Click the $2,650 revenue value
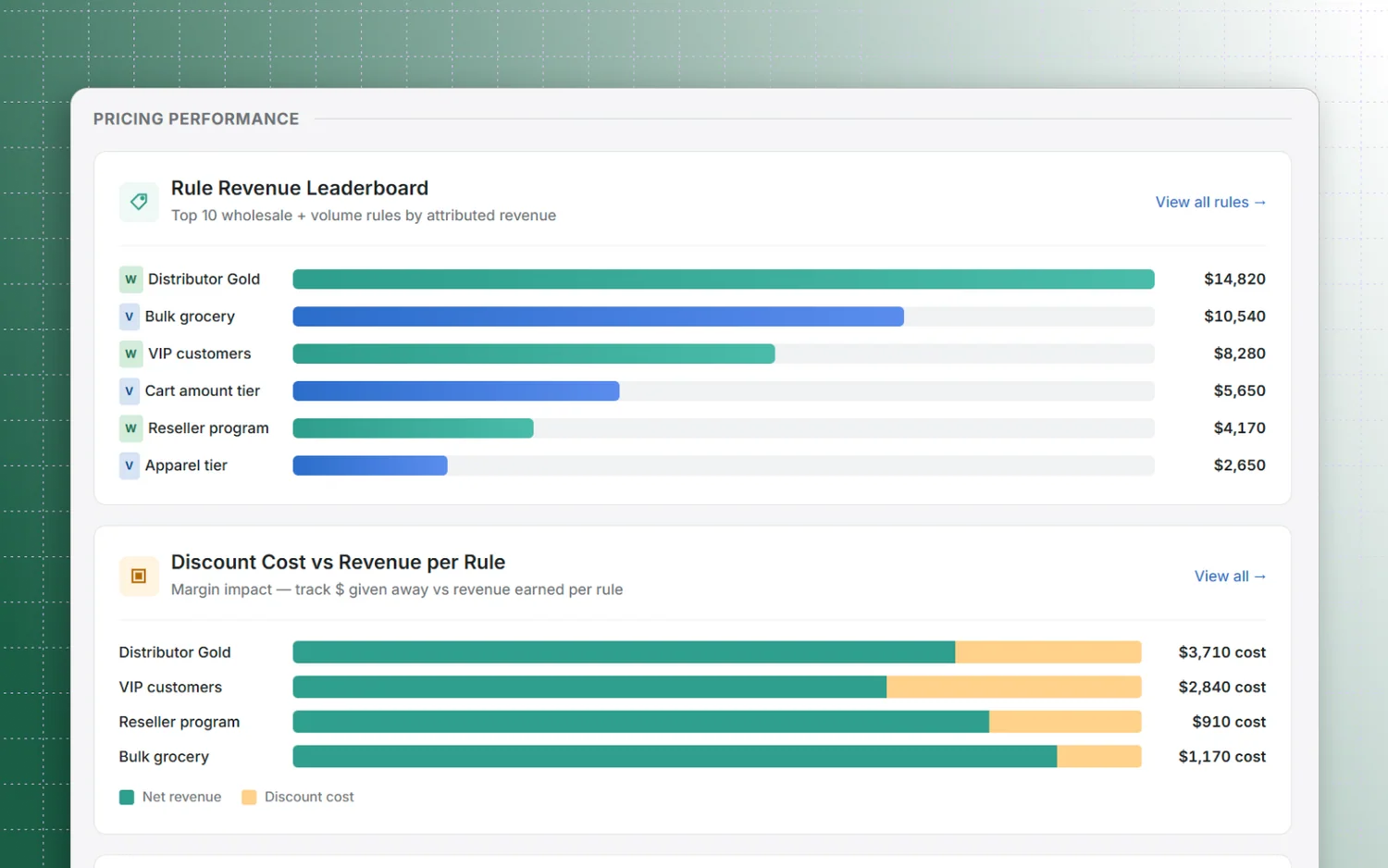The width and height of the screenshot is (1388, 868). point(1239,465)
